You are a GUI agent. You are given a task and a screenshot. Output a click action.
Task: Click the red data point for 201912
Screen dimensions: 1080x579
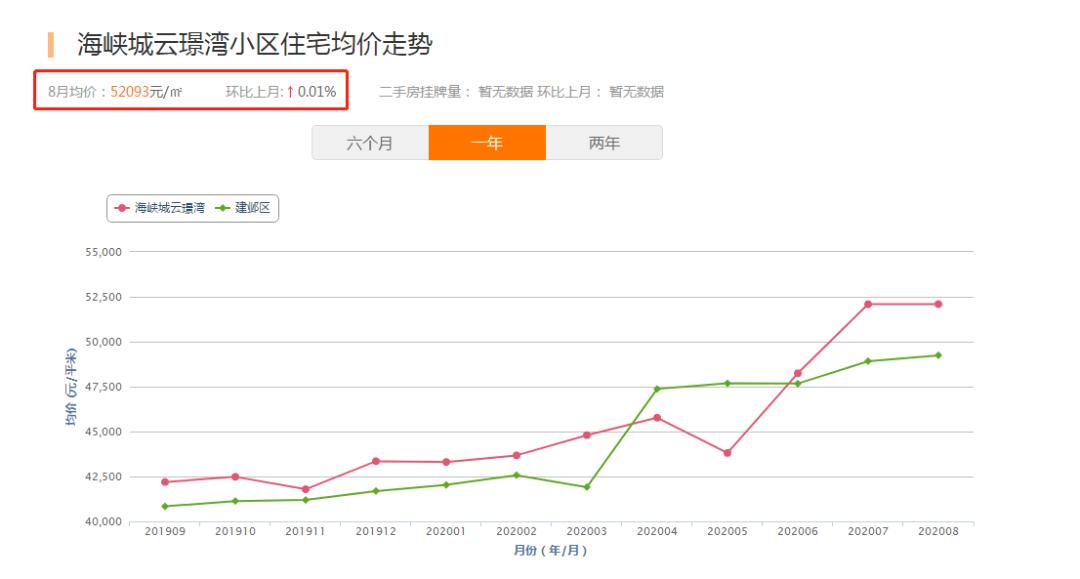point(375,461)
